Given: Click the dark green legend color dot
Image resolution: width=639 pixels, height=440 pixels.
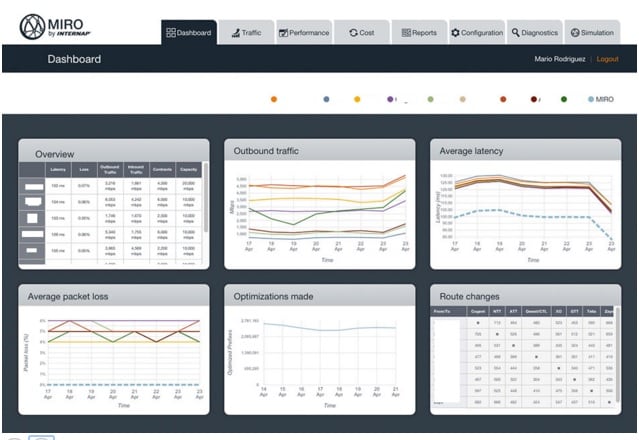Looking at the screenshot, I should click(564, 100).
